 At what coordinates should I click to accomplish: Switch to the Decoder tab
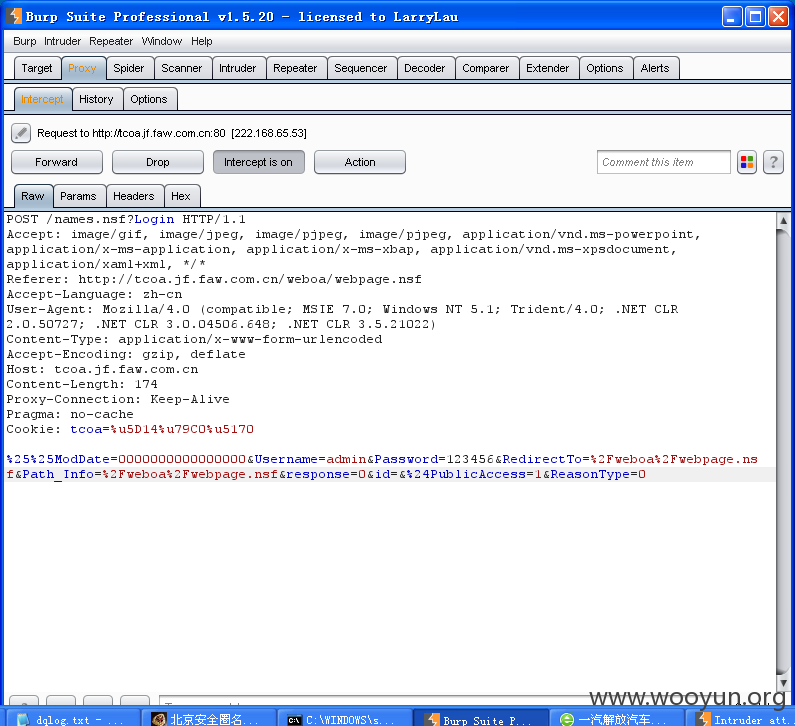click(x=425, y=68)
